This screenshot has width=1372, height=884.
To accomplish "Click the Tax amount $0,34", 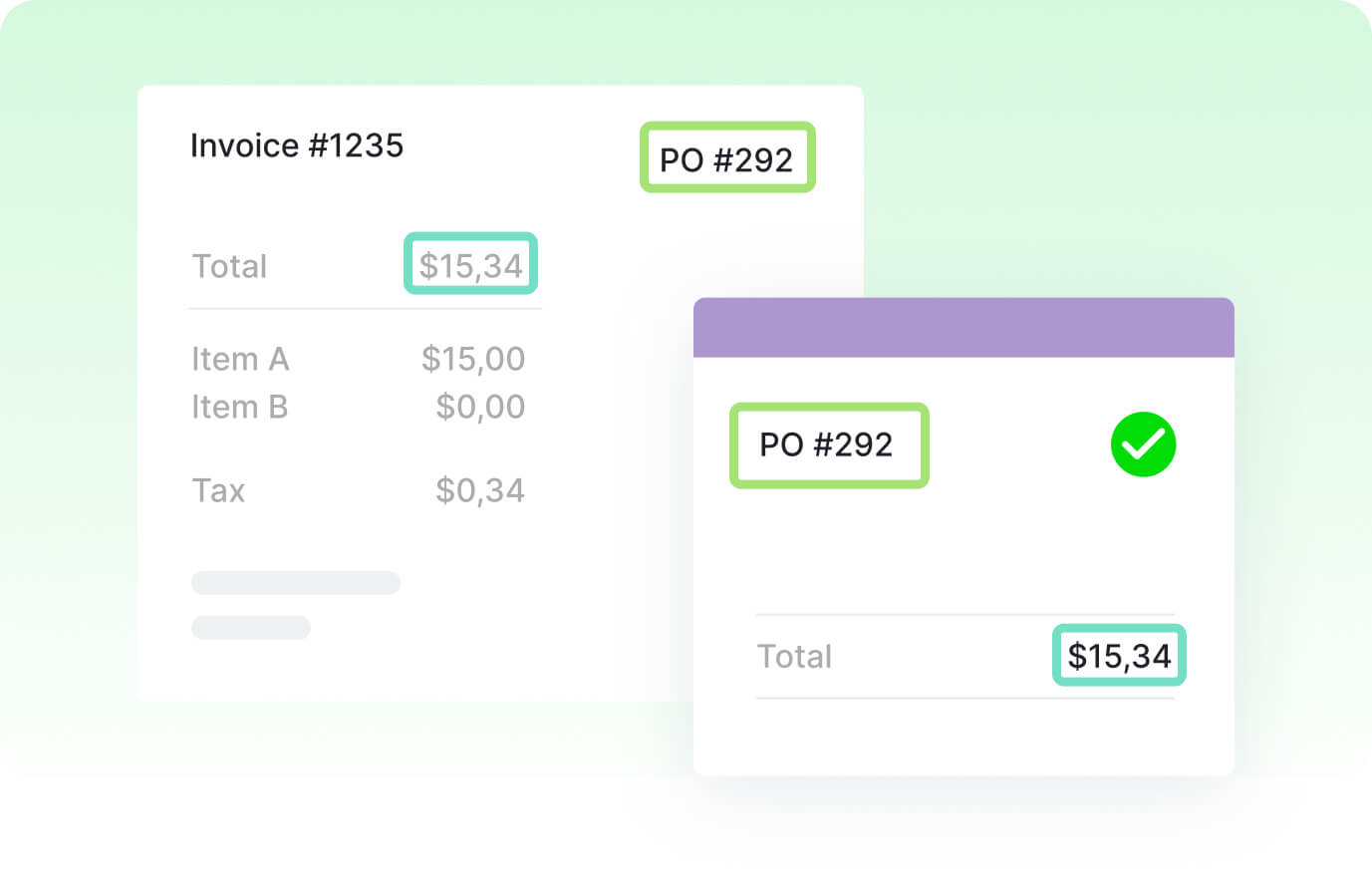I will pyautogui.click(x=479, y=490).
